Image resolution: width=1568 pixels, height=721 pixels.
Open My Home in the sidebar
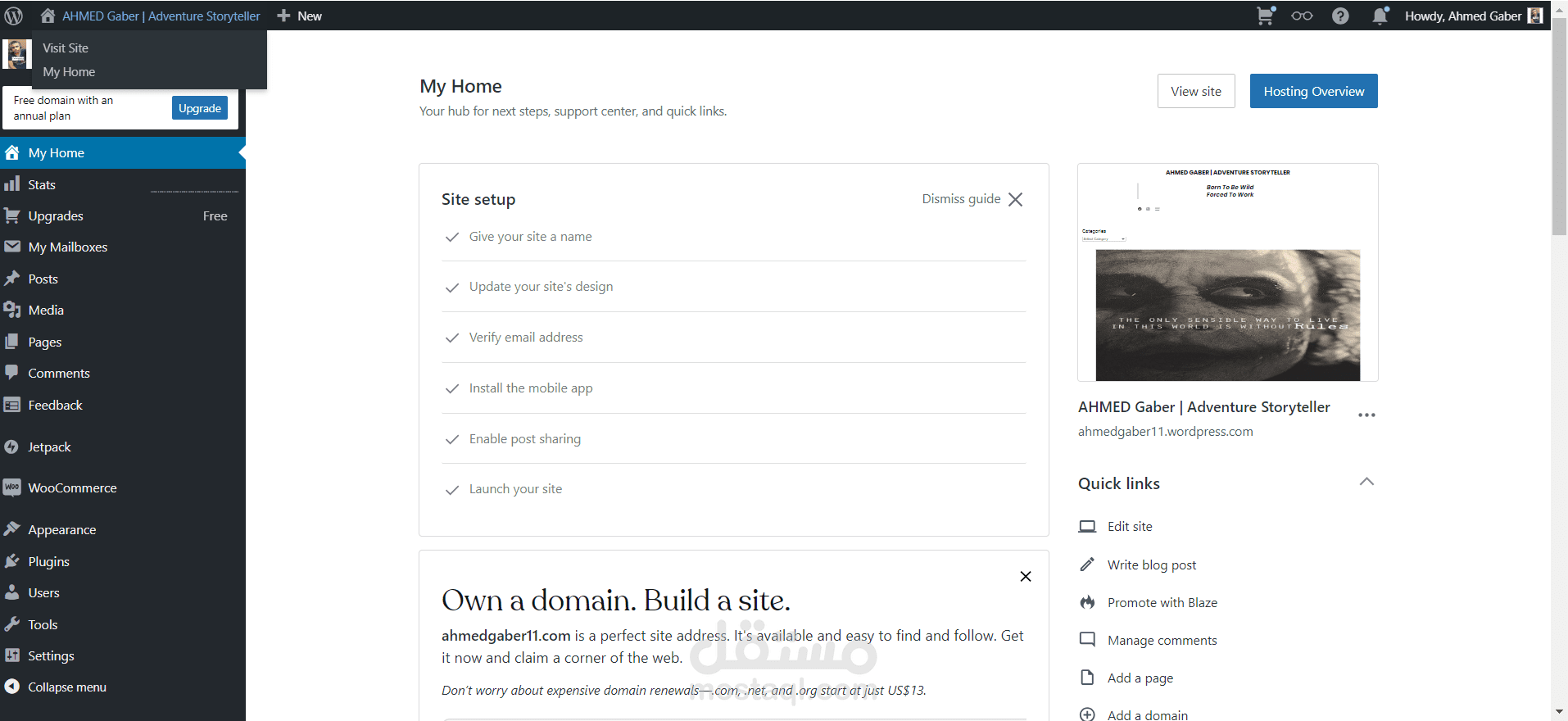click(123, 152)
